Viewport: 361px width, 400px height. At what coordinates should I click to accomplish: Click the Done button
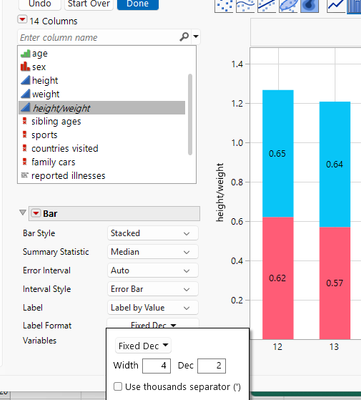(x=138, y=4)
